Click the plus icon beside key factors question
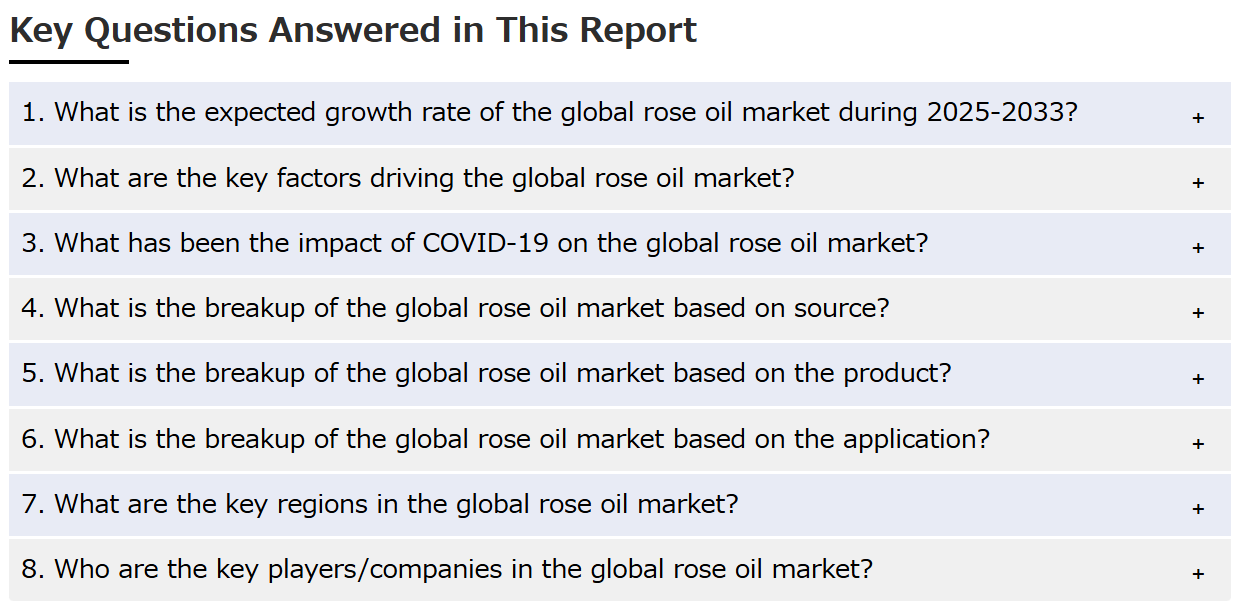 tap(1198, 183)
